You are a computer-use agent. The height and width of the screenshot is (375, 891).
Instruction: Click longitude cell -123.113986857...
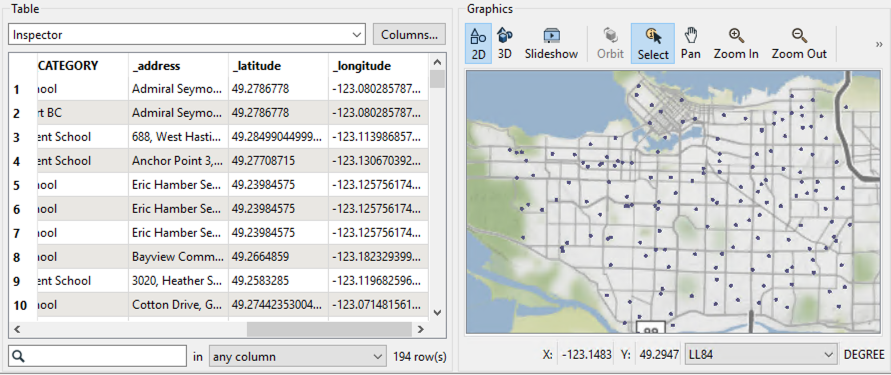pos(378,137)
